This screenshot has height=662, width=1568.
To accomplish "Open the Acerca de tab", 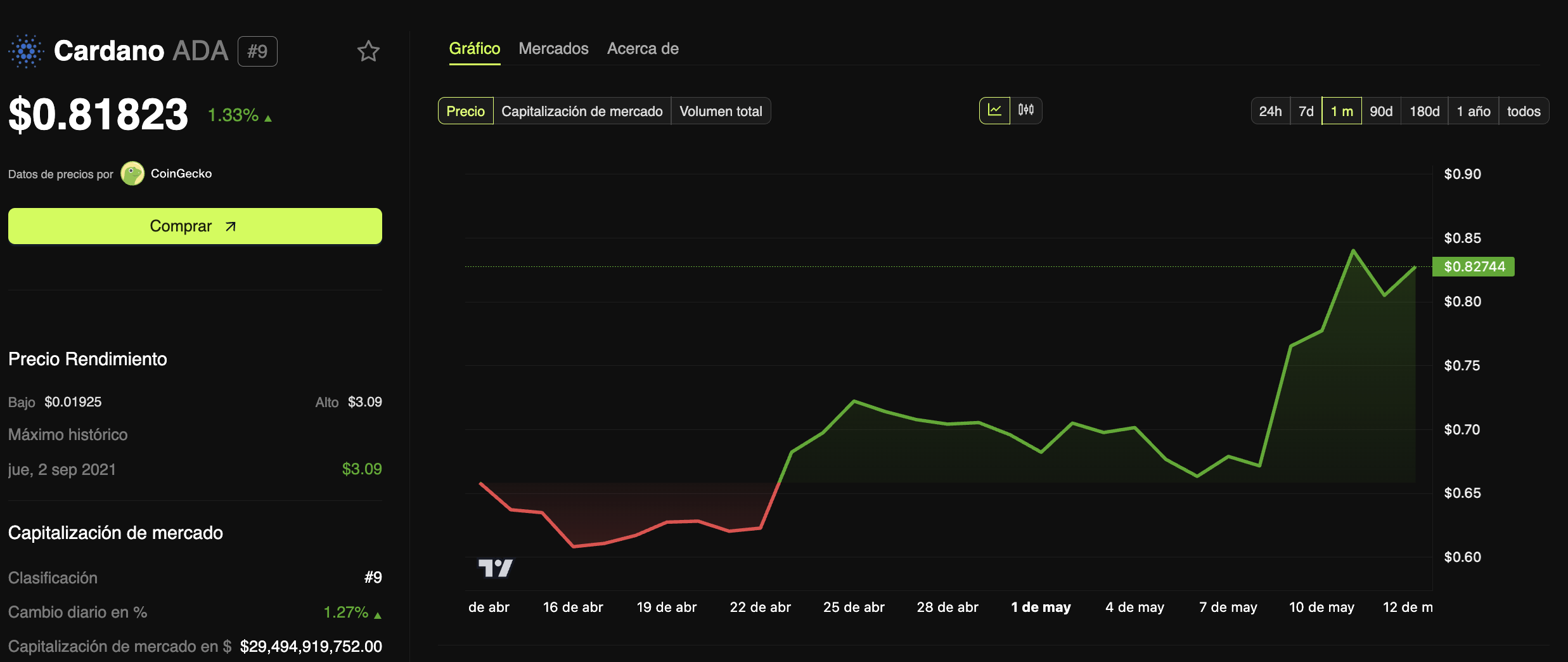I will 643,49.
